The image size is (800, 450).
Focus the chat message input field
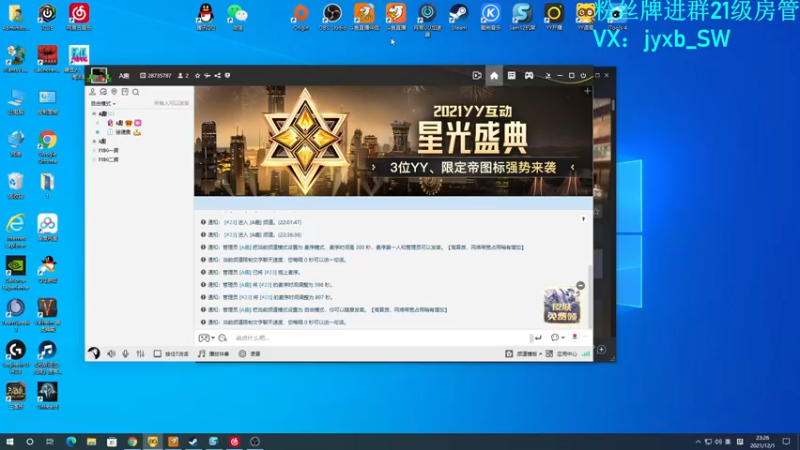pyautogui.click(x=380, y=338)
